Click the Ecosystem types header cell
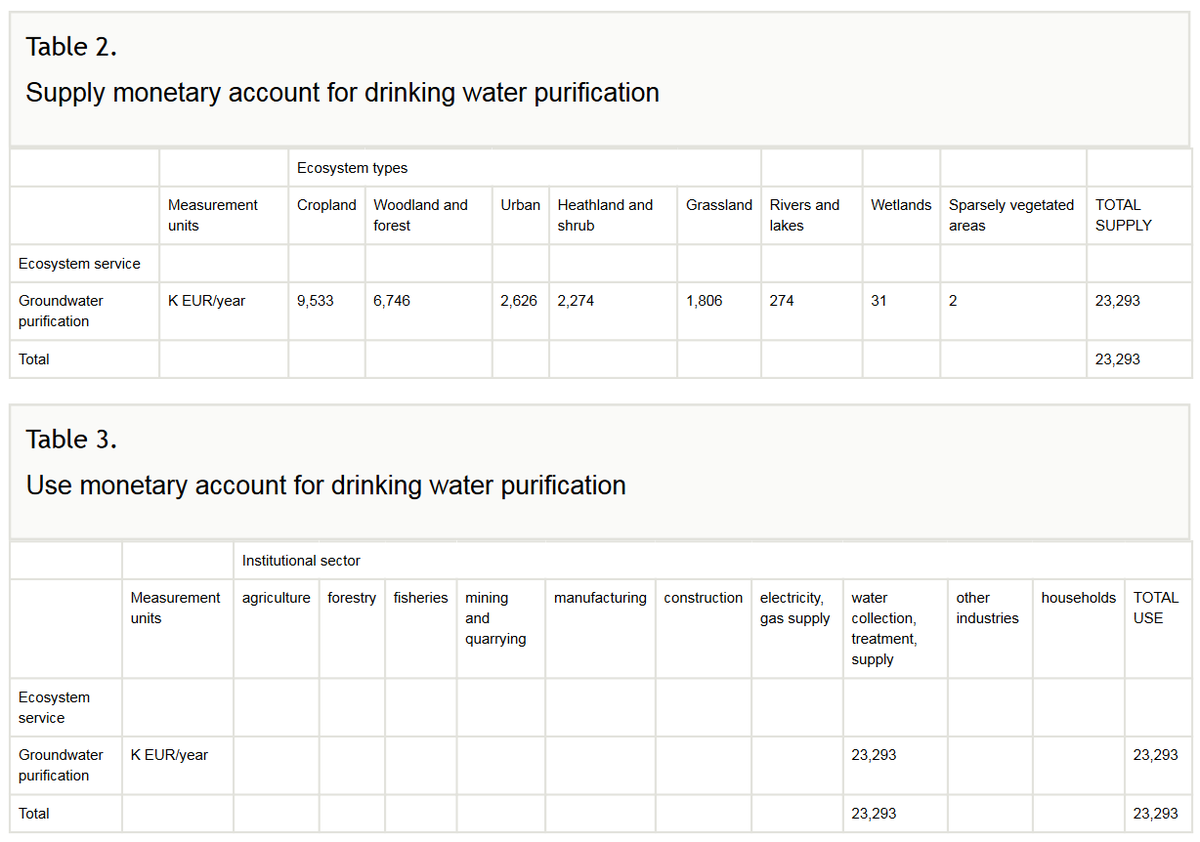Image resolution: width=1200 pixels, height=842 pixels. point(352,168)
